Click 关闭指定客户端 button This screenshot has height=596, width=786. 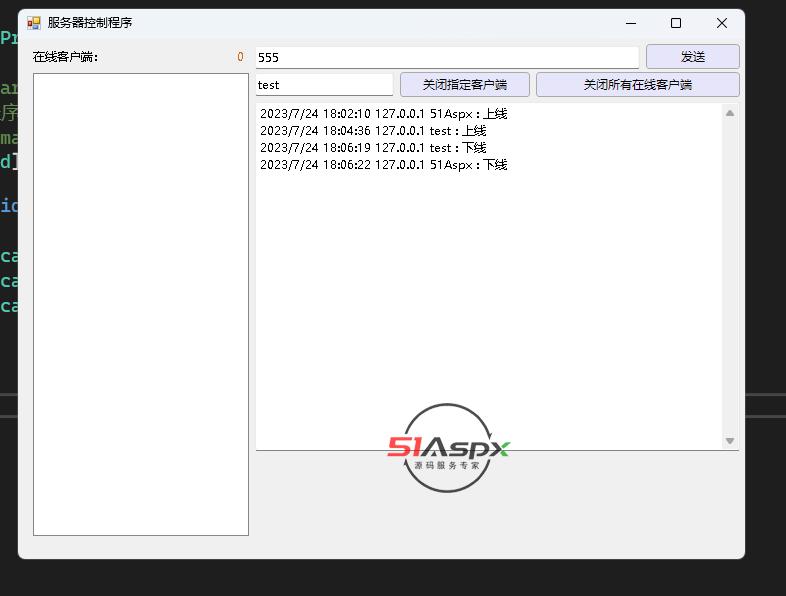click(465, 85)
